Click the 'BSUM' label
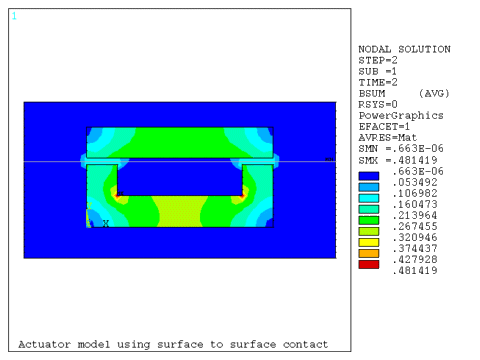This screenshot has width=480, height=360. coord(372,93)
